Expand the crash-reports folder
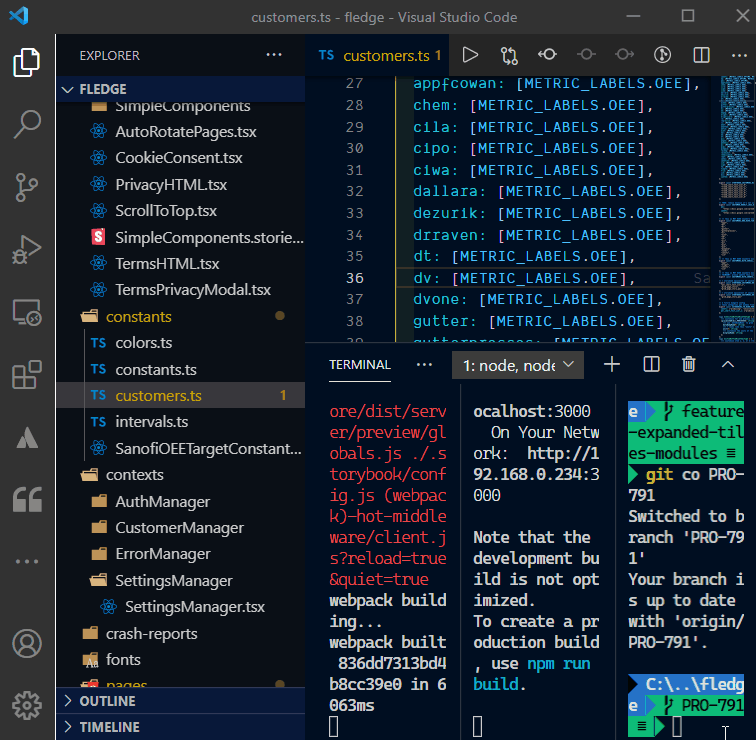Viewport: 756px width, 740px height. pyautogui.click(x=180, y=633)
